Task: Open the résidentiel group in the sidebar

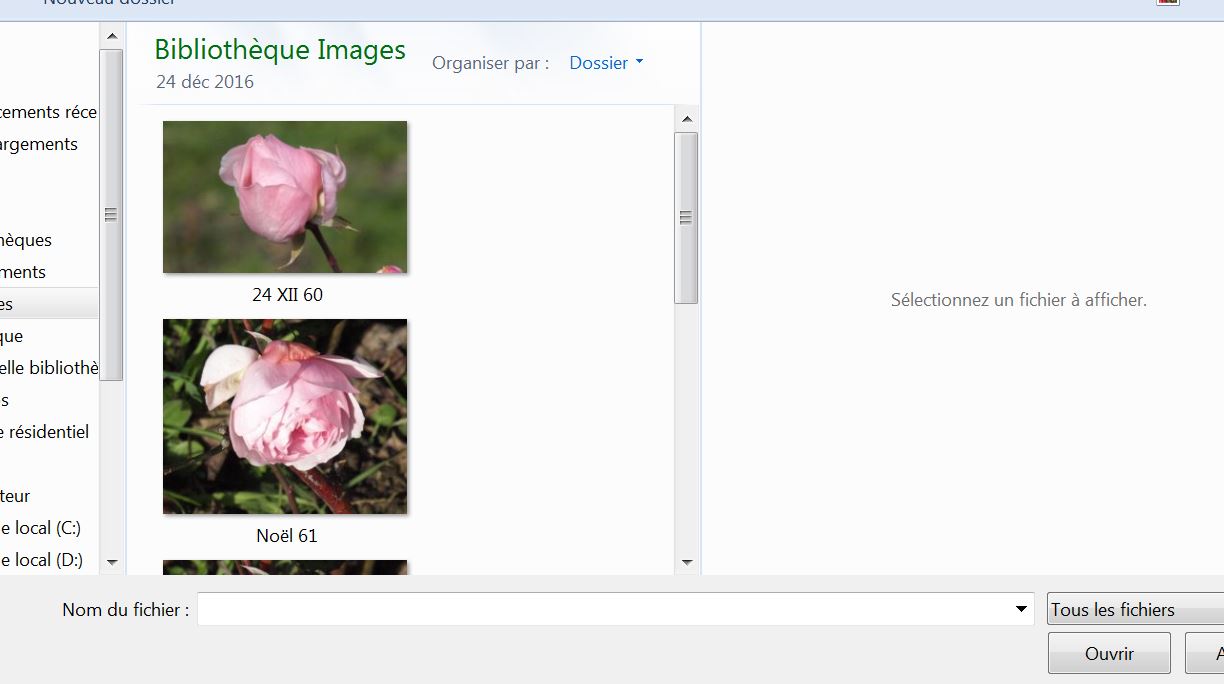Action: [46, 432]
